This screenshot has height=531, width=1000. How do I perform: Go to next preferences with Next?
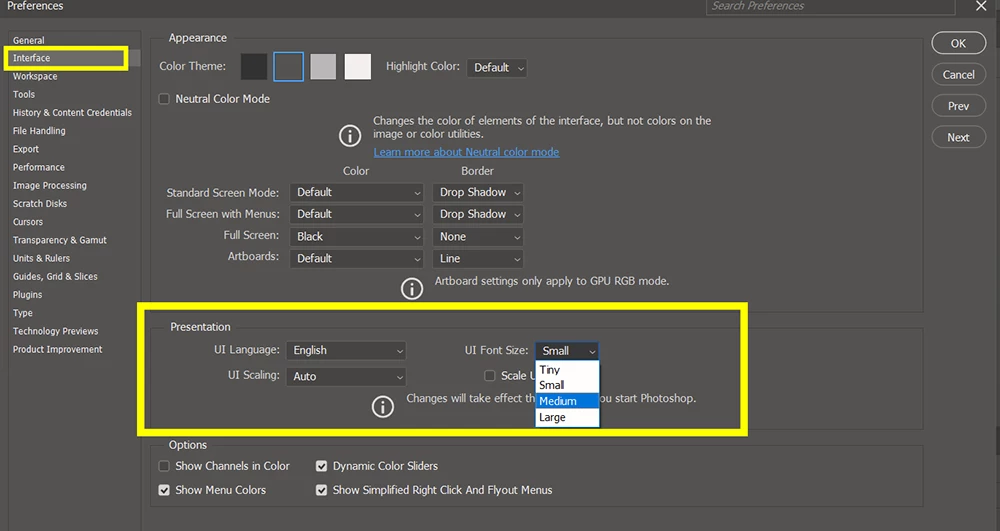[959, 137]
